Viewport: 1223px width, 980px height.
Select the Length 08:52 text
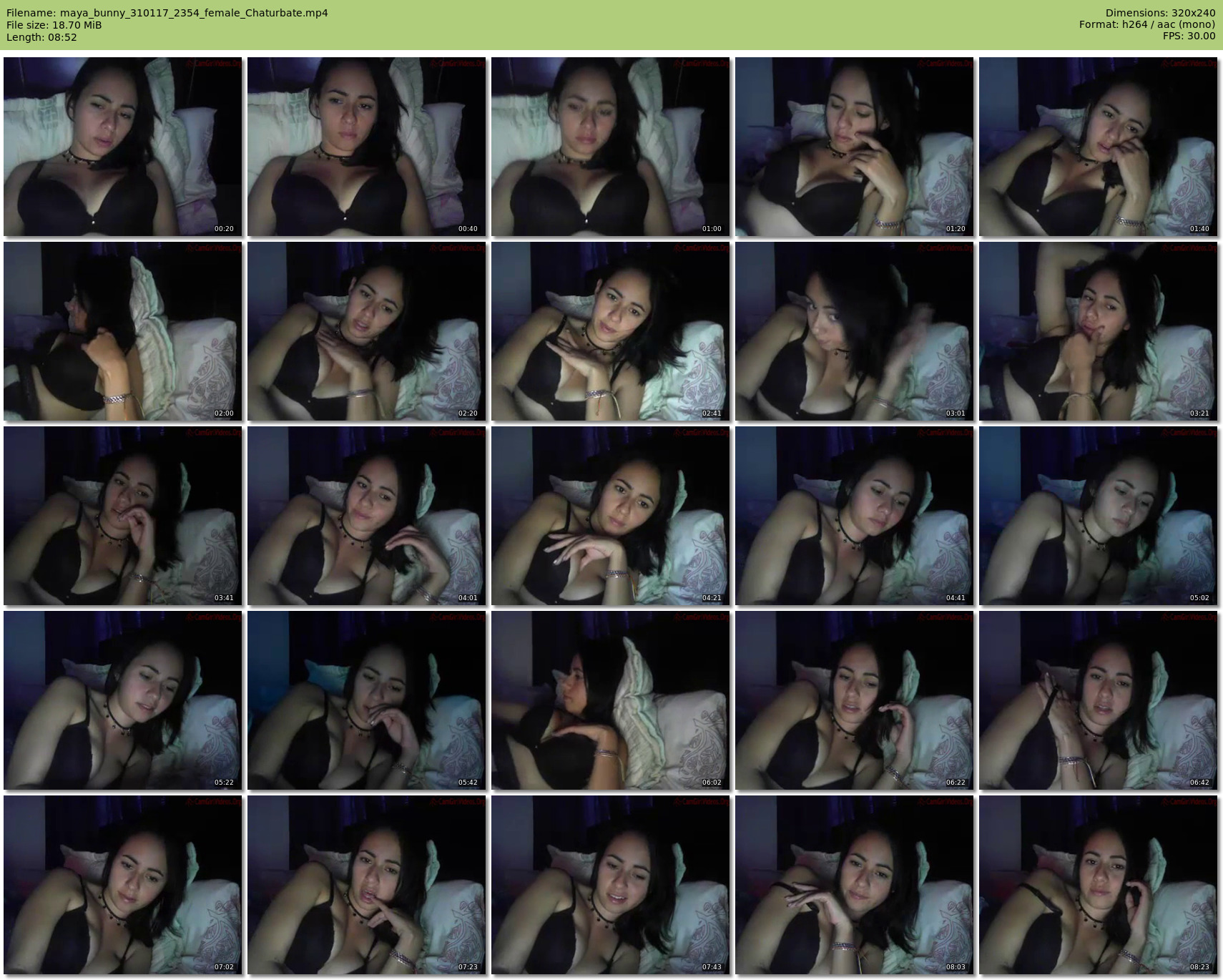(x=41, y=37)
